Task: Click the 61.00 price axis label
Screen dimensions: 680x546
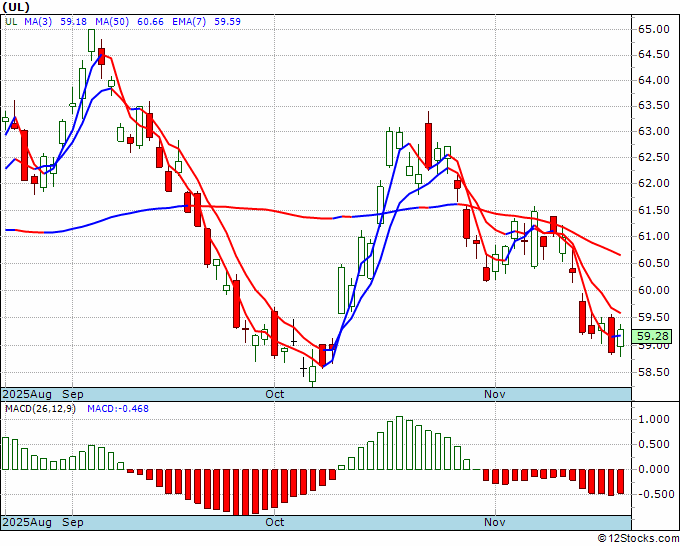Action: [x=654, y=237]
